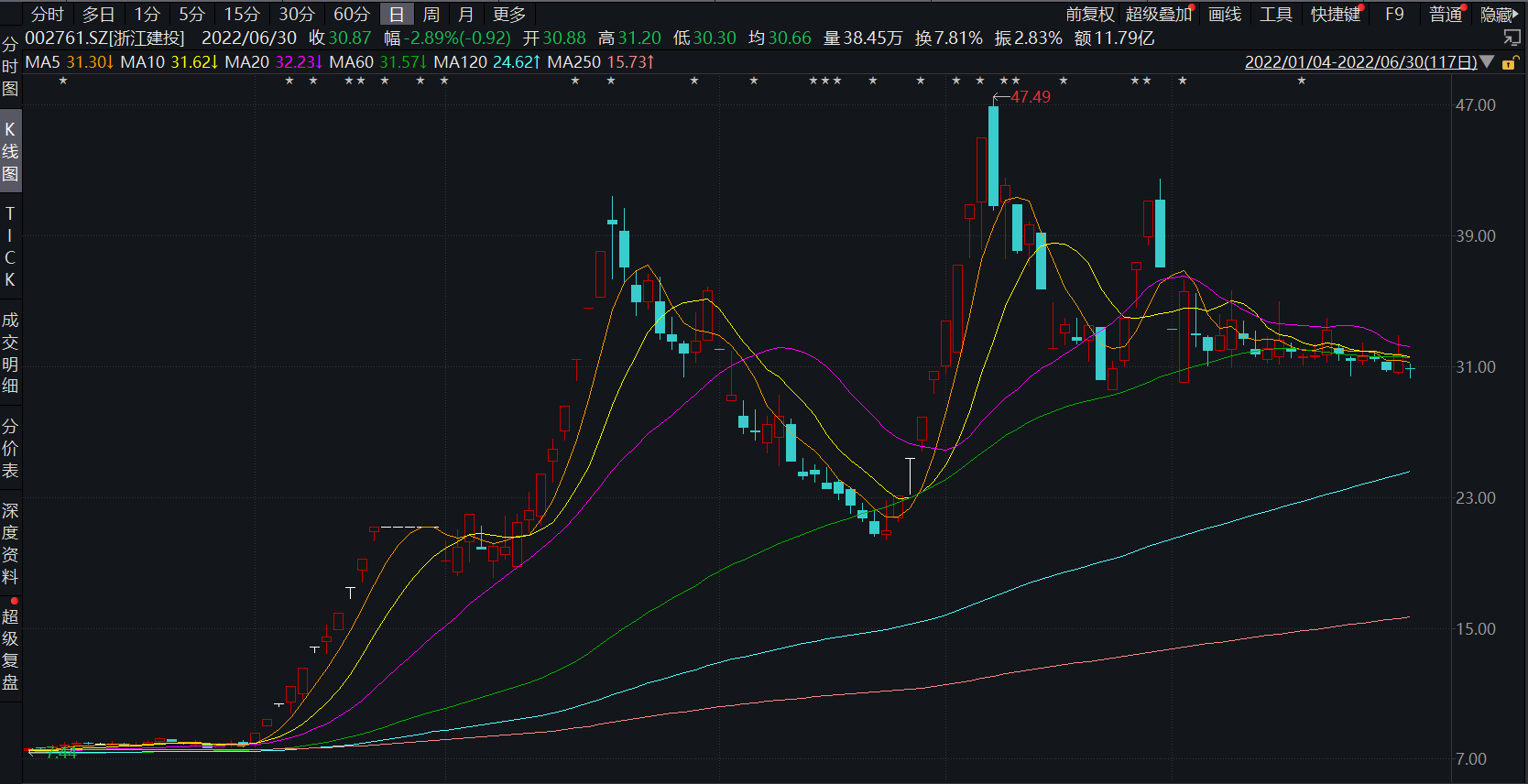Open the 成交明细 sidebar tab
Viewport: 1528px width, 784px height.
coord(10,353)
